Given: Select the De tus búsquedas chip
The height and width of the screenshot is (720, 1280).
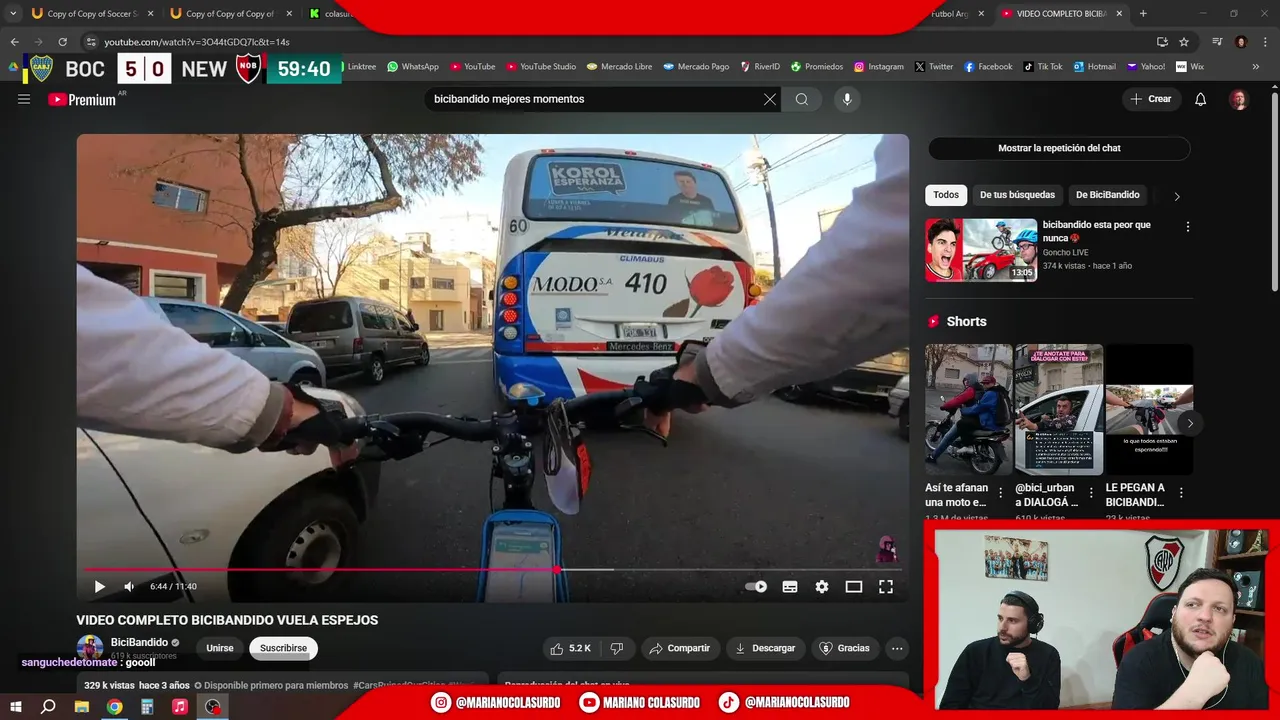Looking at the screenshot, I should click(1017, 195).
